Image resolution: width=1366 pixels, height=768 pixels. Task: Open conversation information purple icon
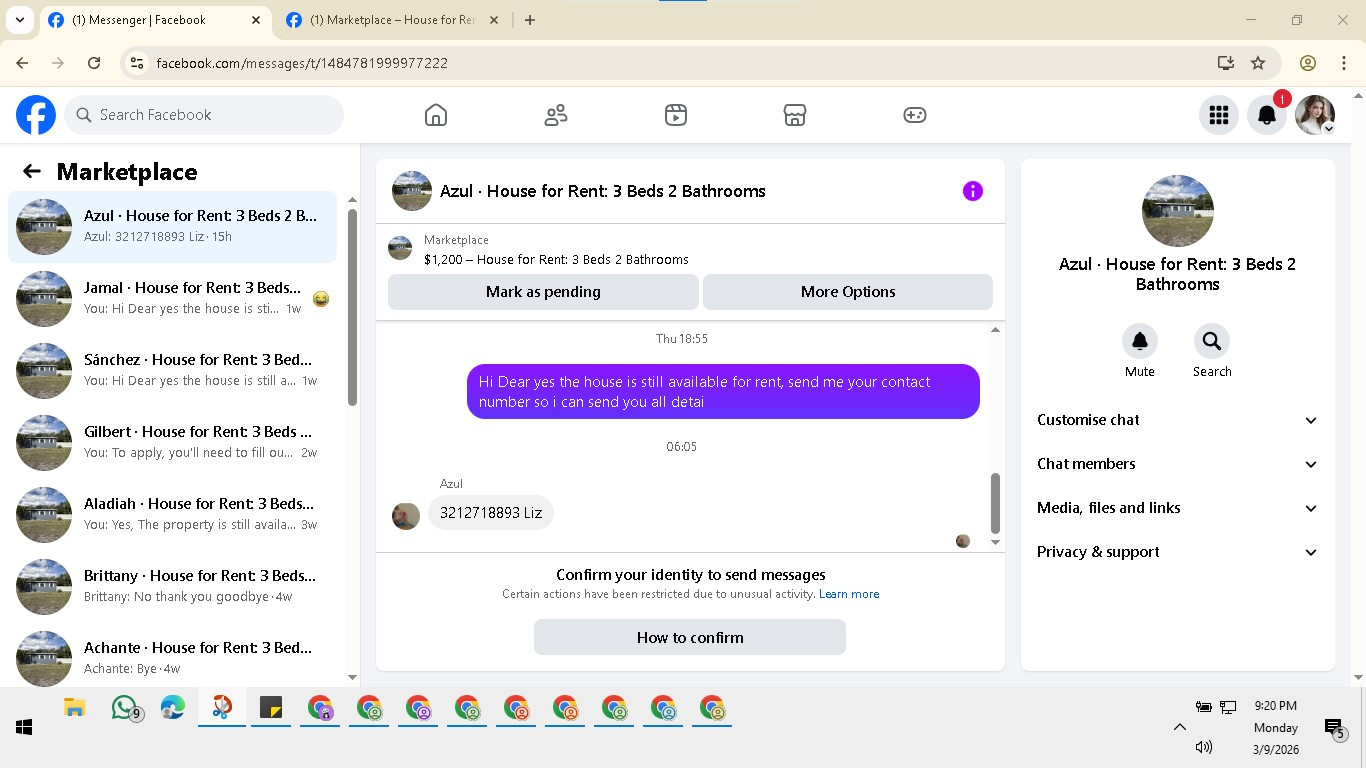pyautogui.click(x=973, y=191)
